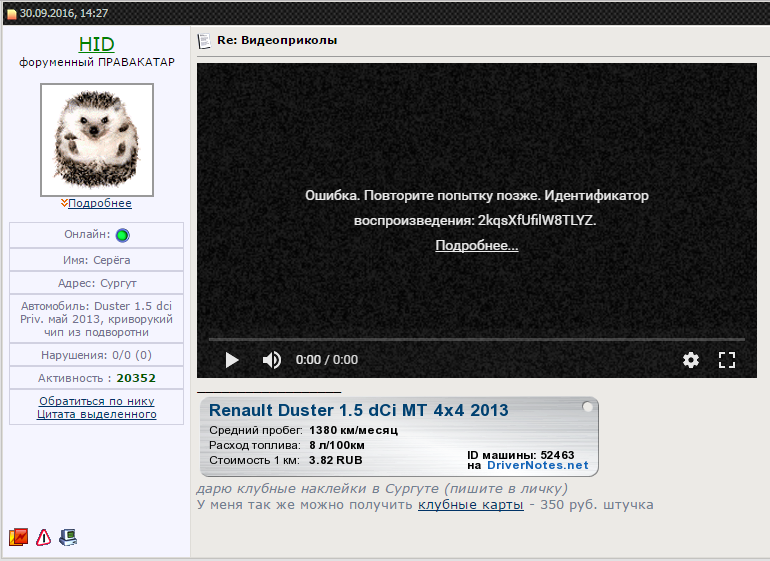This screenshot has width=770, height=561.
Task: Click the video time display 0:00 / 0:00
Action: (x=327, y=360)
